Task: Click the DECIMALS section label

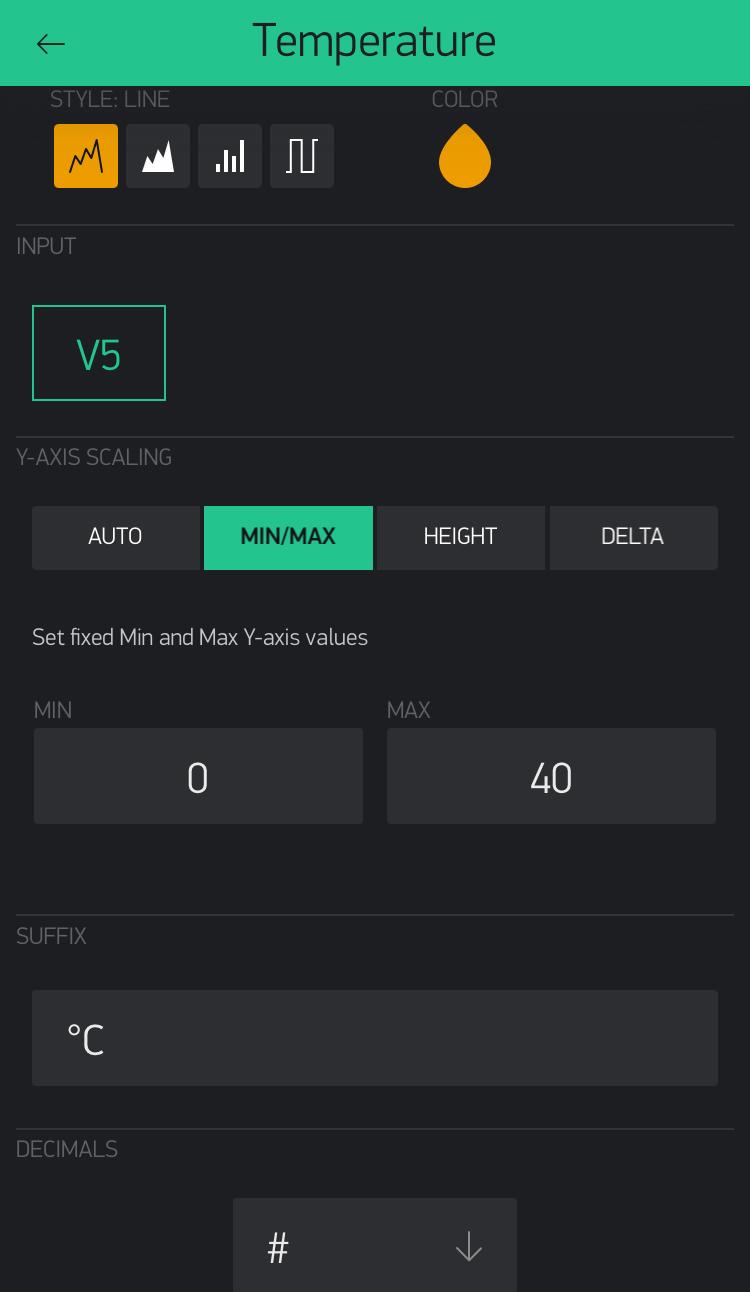Action: pyautogui.click(x=67, y=1149)
